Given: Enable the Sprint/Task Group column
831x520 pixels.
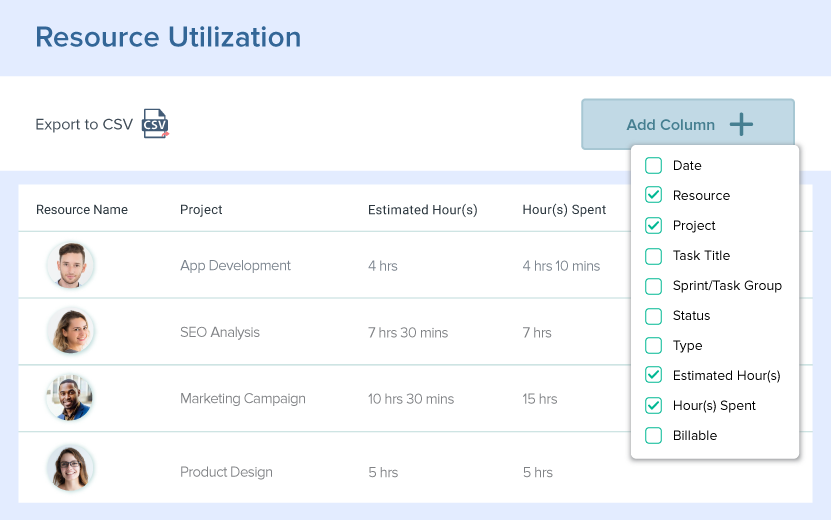Looking at the screenshot, I should [x=653, y=286].
